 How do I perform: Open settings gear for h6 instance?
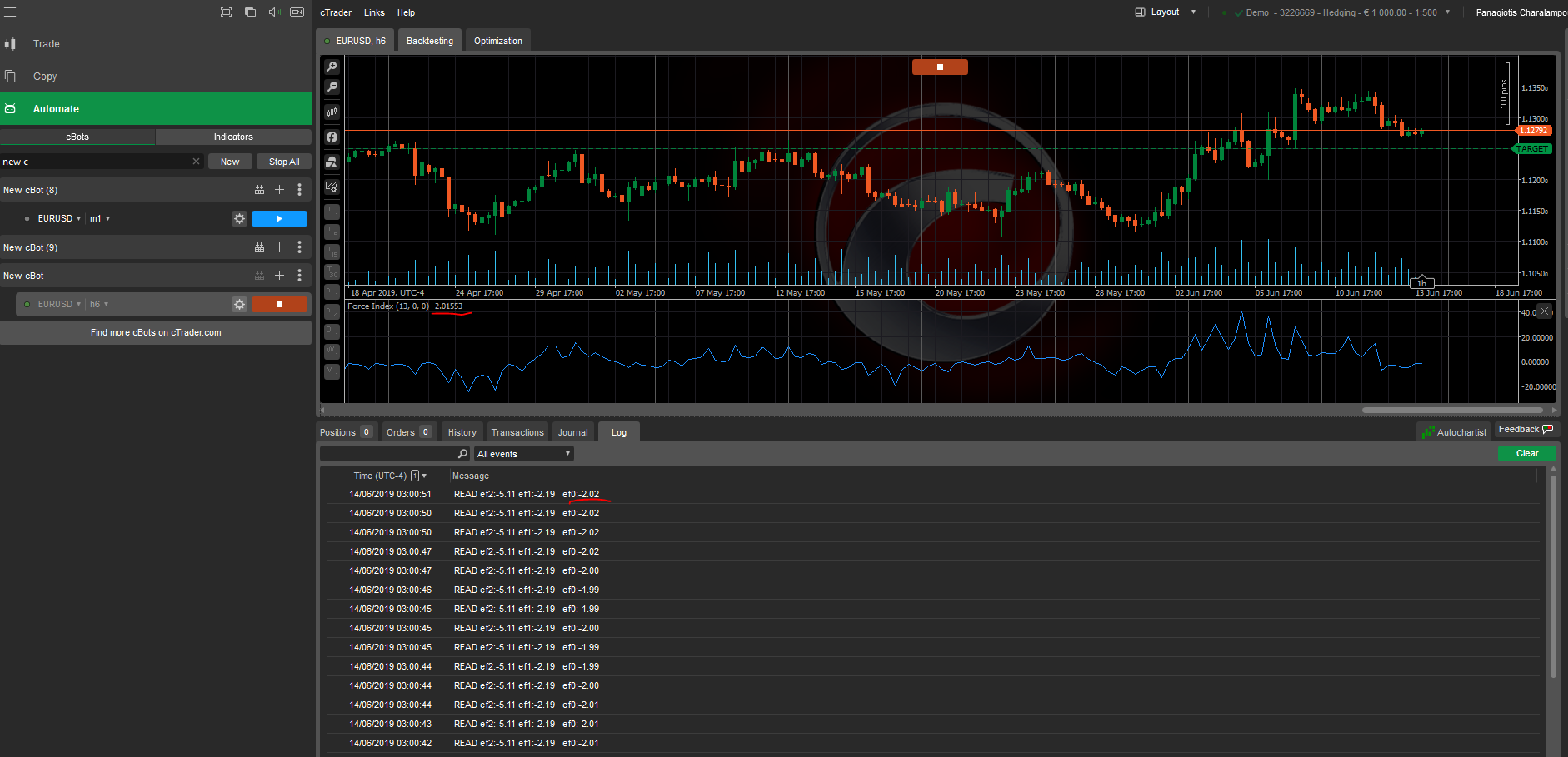tap(240, 304)
